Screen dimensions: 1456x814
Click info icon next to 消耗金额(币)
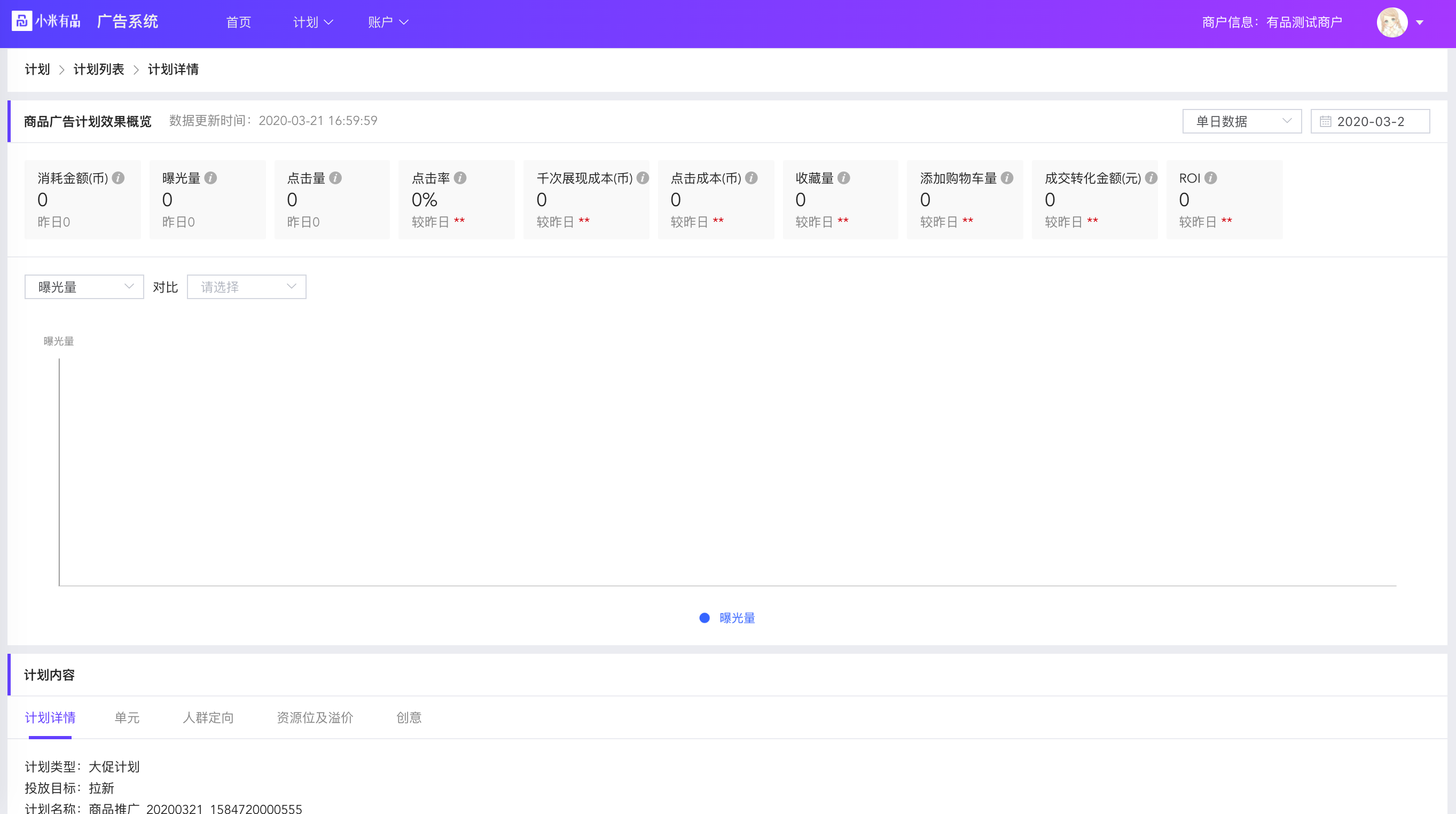pyautogui.click(x=118, y=178)
